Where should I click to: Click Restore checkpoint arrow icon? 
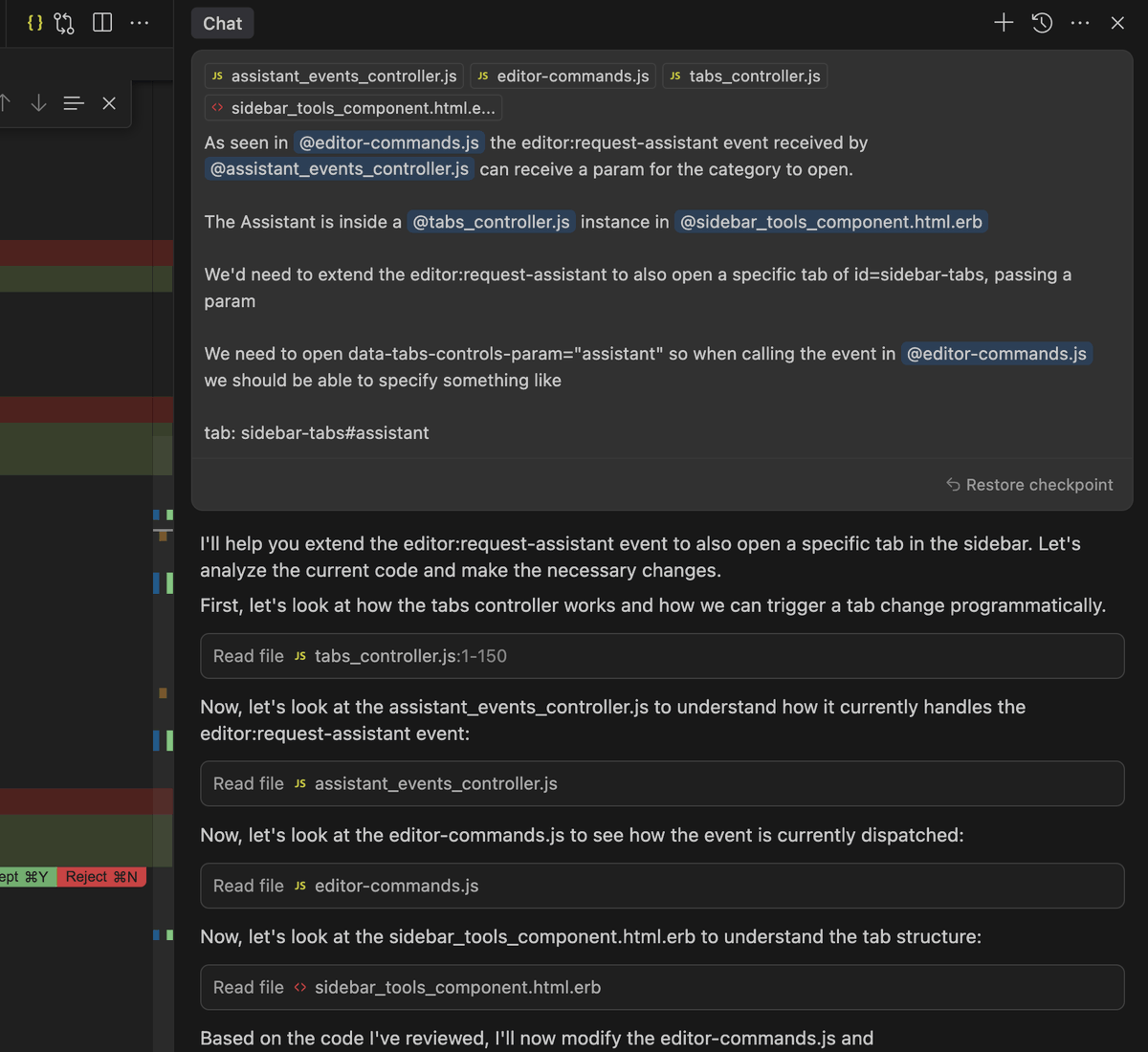[953, 485]
